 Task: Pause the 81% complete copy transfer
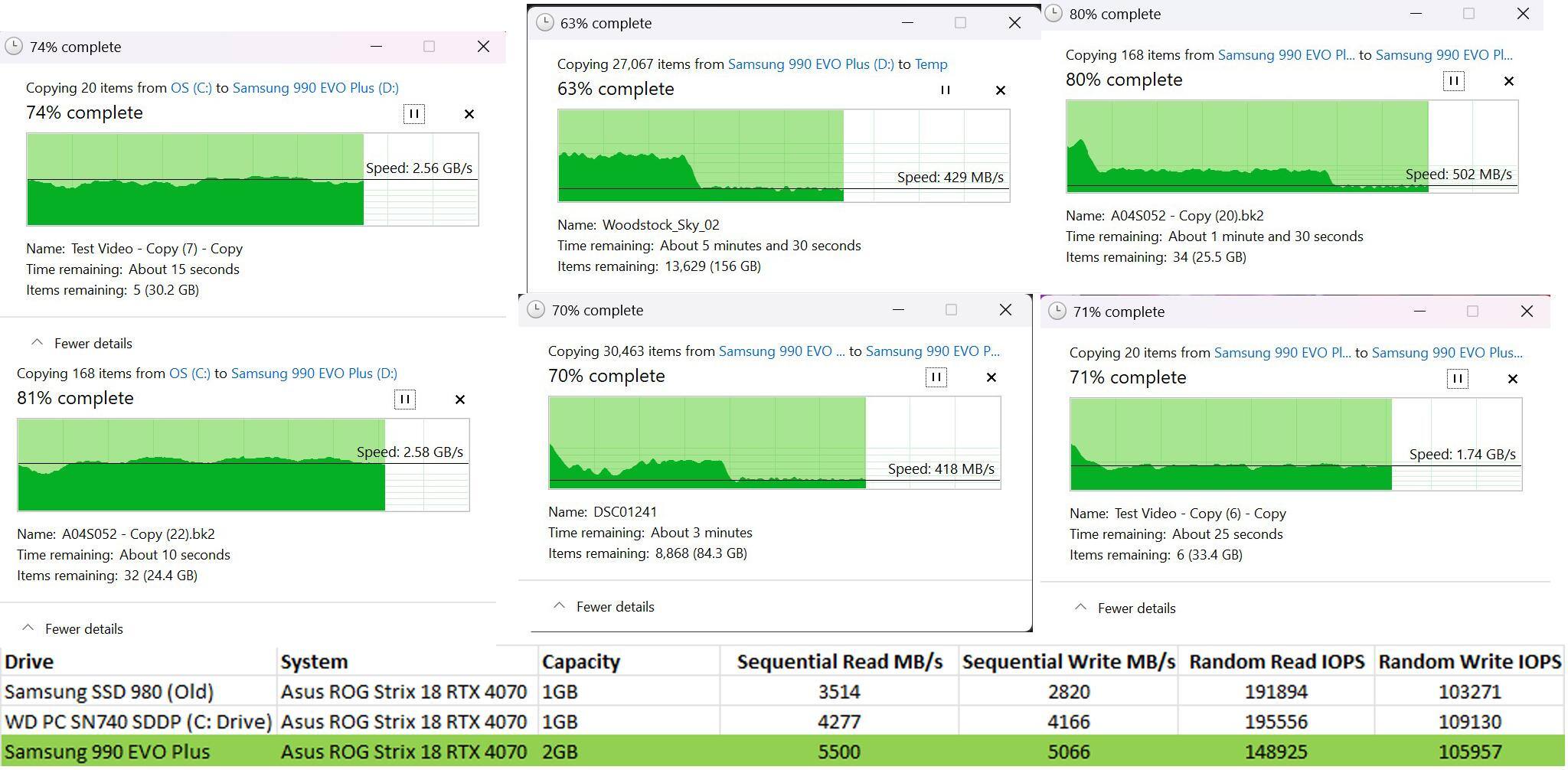[x=404, y=400]
